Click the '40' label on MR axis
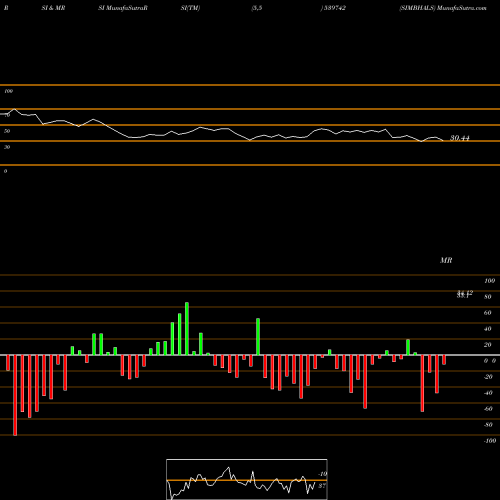500x500 pixels. [487, 329]
